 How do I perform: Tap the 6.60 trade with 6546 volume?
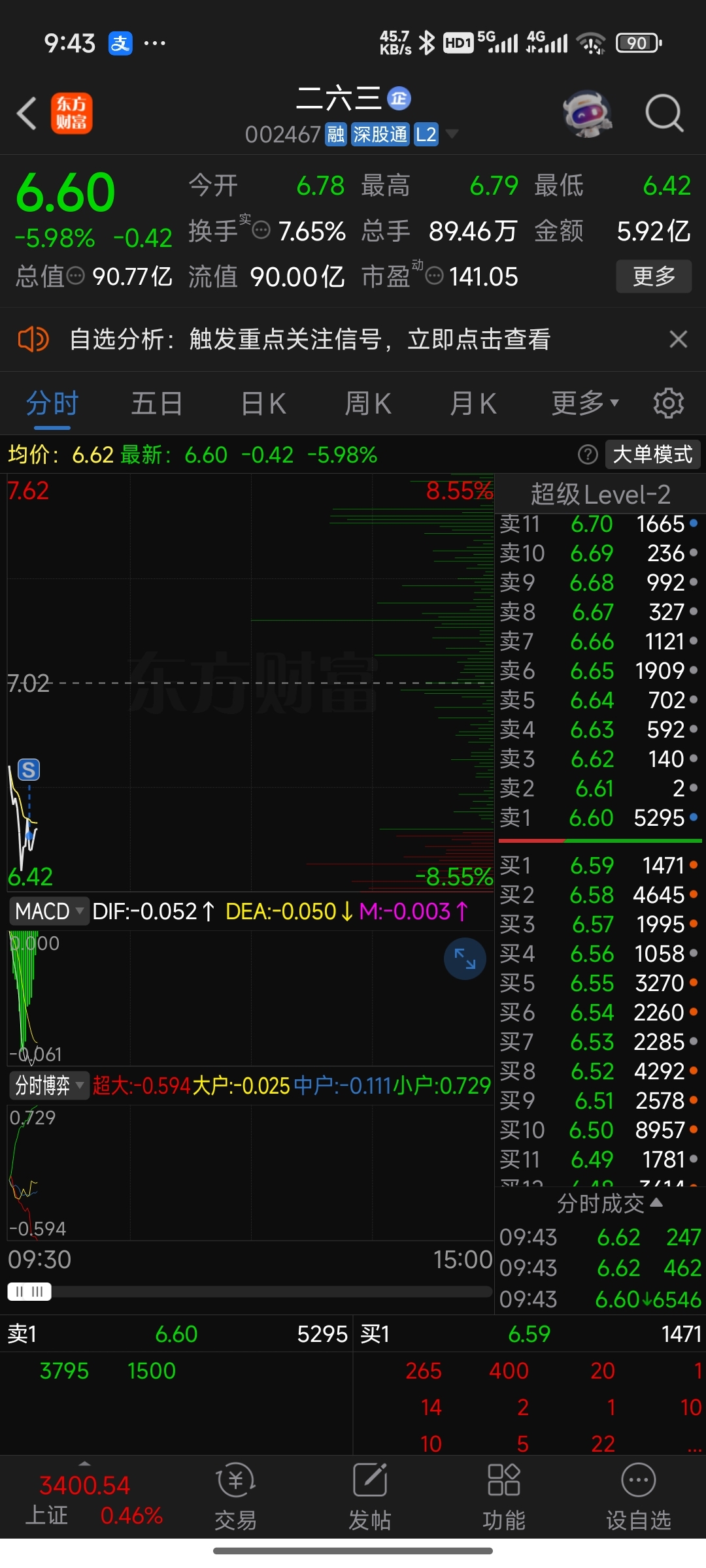(x=600, y=1299)
